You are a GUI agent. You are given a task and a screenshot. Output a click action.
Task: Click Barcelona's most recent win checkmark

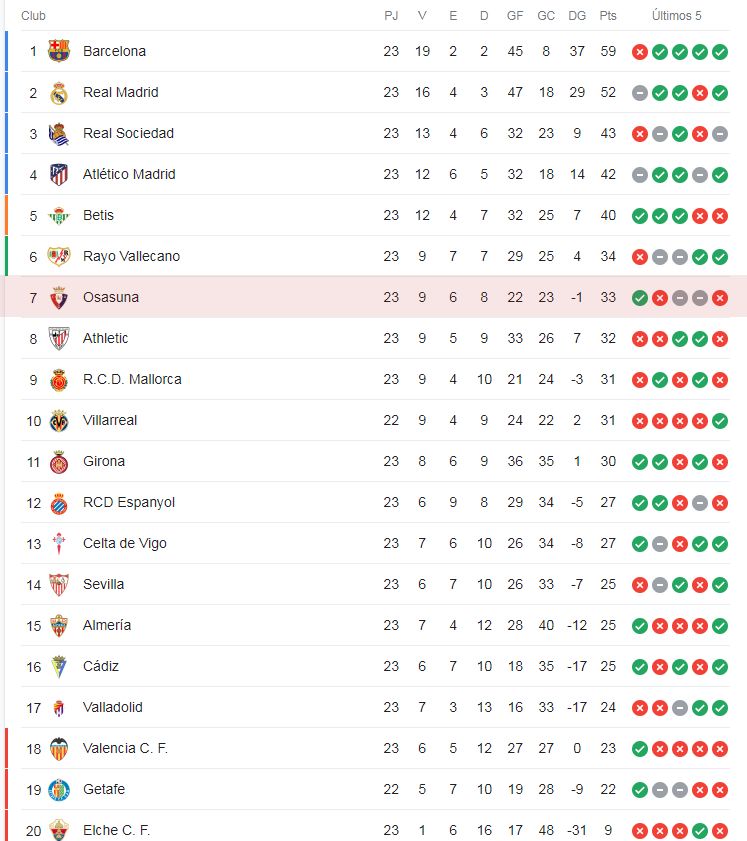pyautogui.click(x=719, y=51)
